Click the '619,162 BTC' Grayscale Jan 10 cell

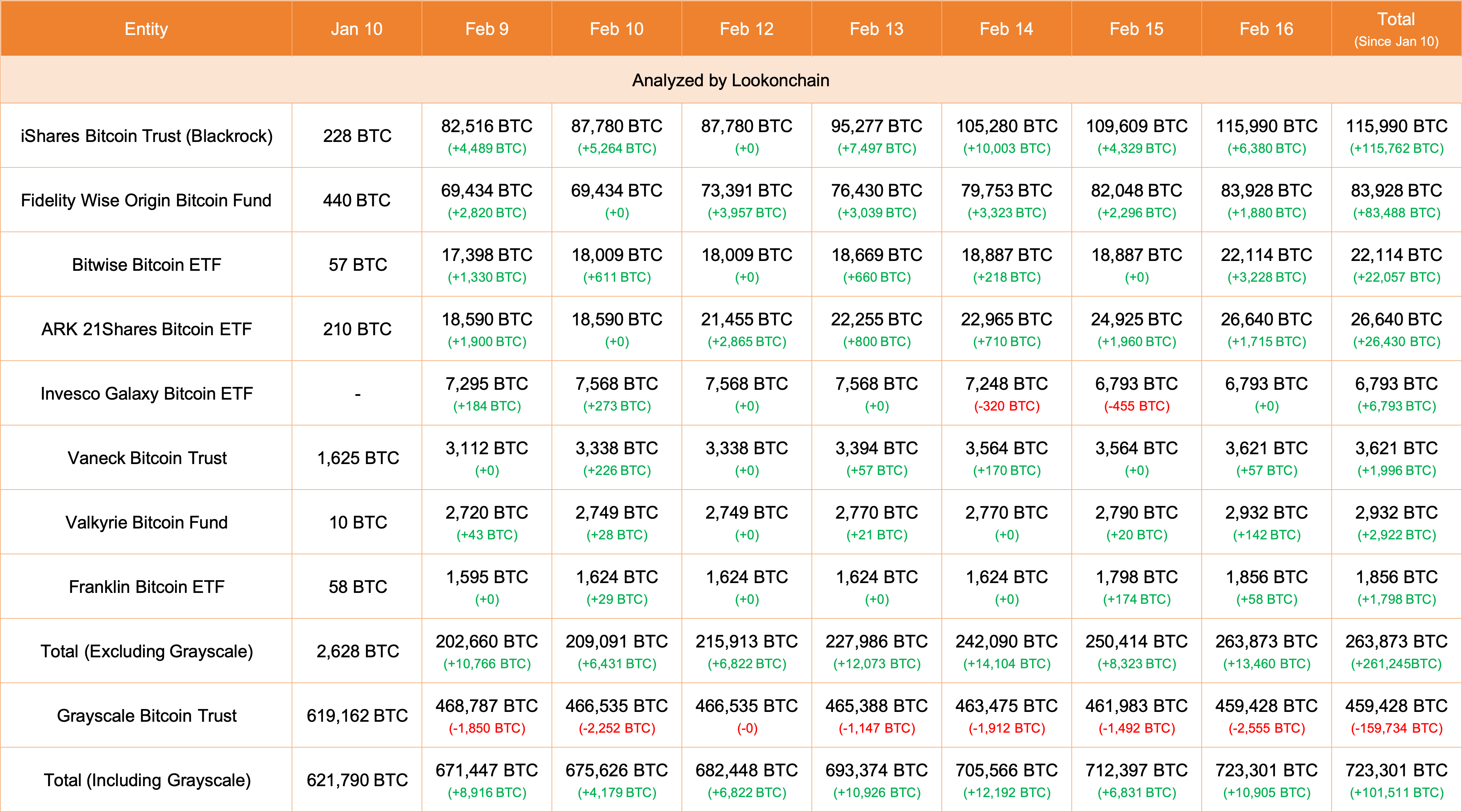[x=357, y=716]
